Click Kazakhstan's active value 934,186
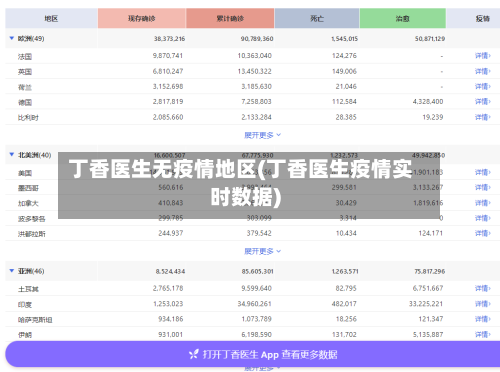500x372 pixels. [x=171, y=319]
